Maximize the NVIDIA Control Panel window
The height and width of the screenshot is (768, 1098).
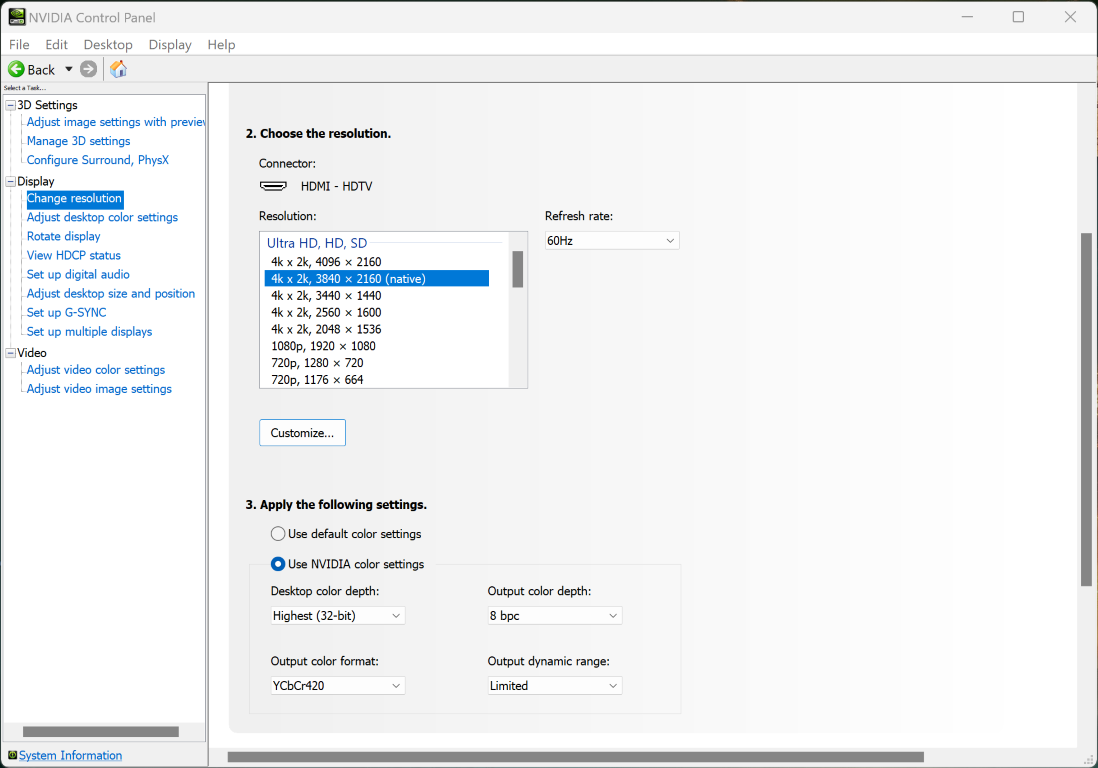(x=1018, y=17)
